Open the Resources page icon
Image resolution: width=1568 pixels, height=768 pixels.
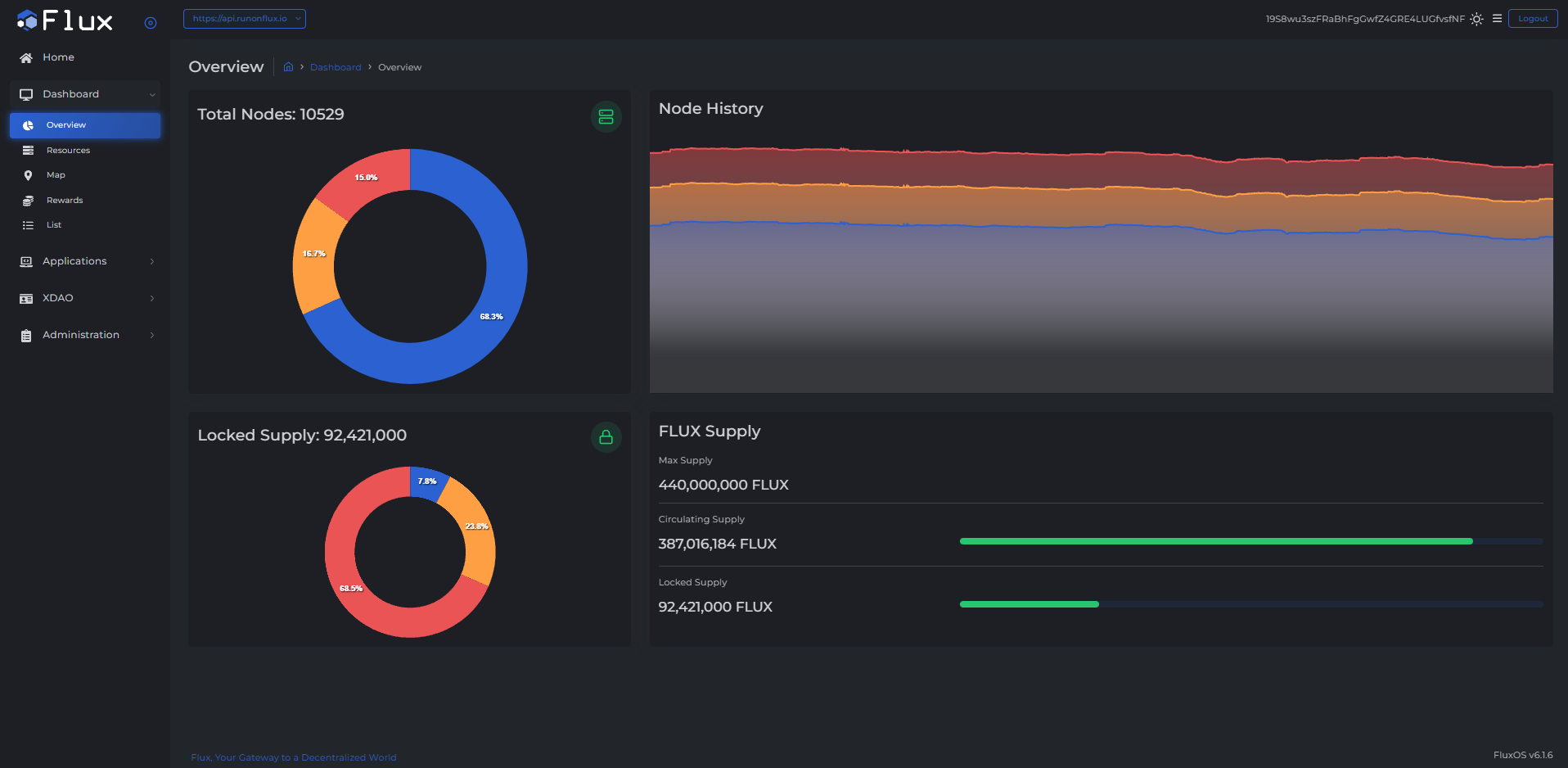(x=28, y=151)
